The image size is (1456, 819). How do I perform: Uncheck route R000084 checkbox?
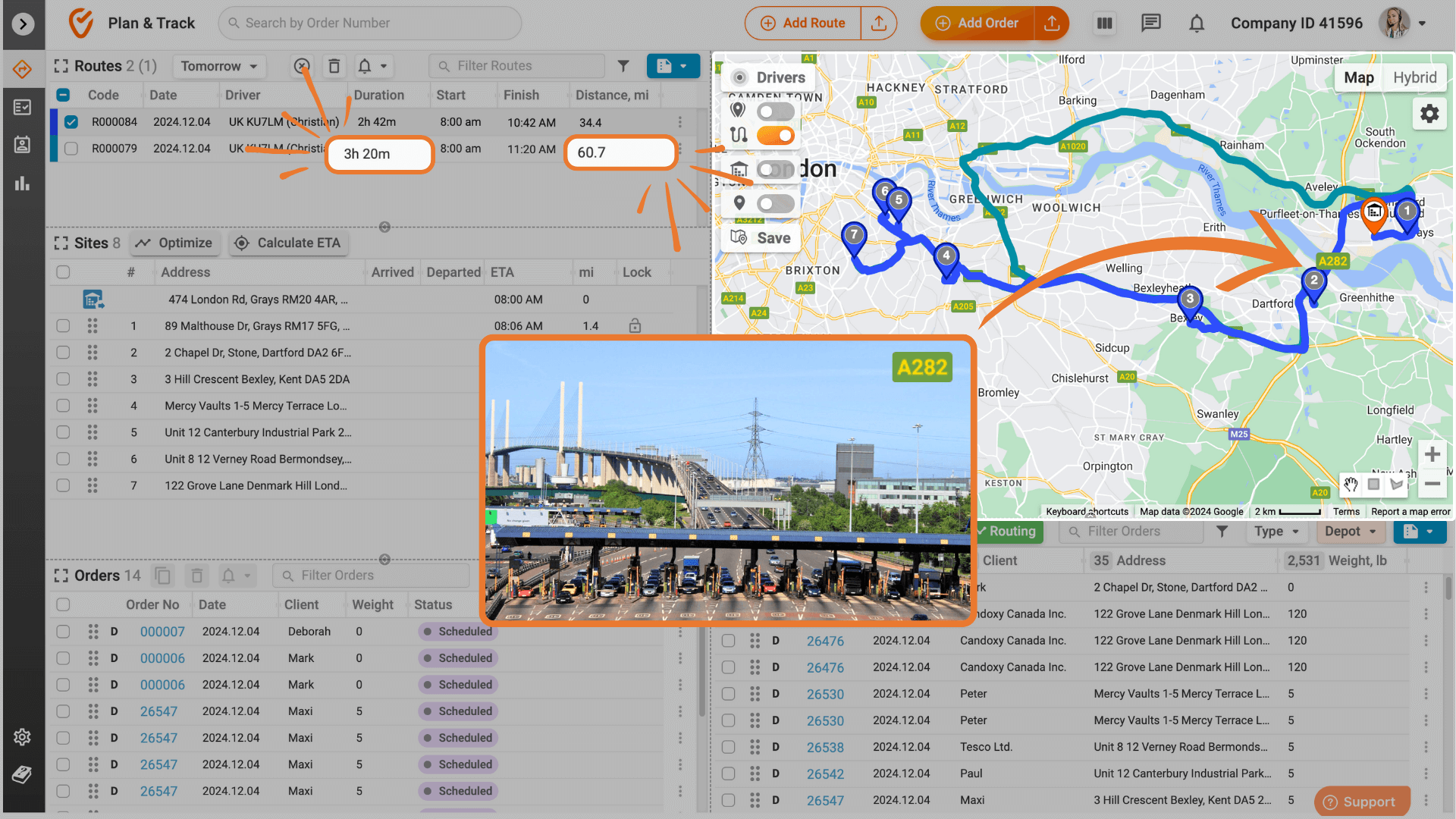pyautogui.click(x=71, y=122)
